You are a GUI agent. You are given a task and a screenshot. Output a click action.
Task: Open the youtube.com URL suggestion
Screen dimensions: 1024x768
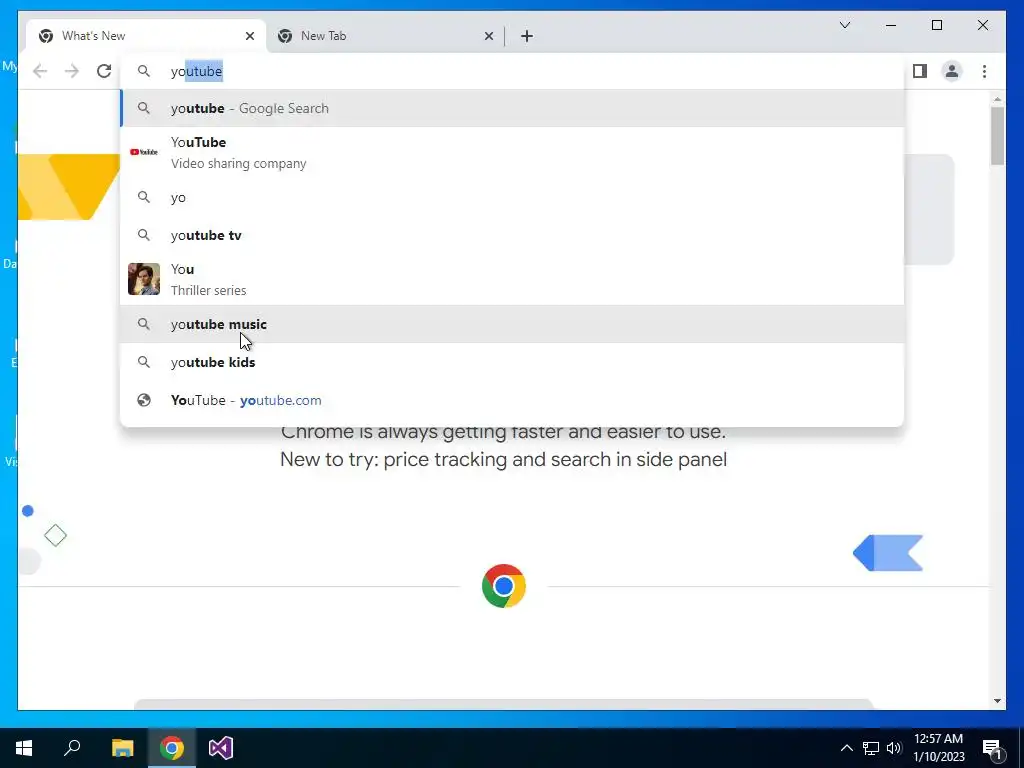513,400
